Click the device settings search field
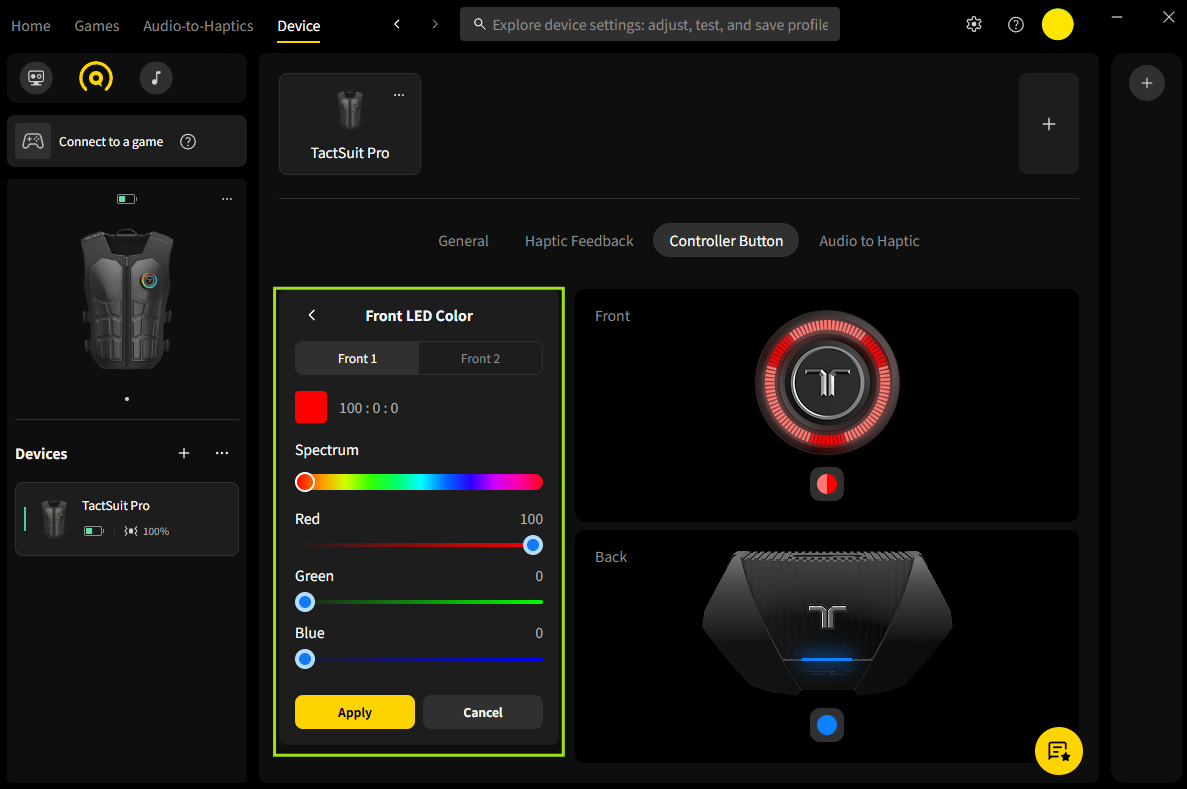Viewport: 1187px width, 789px height. point(650,24)
